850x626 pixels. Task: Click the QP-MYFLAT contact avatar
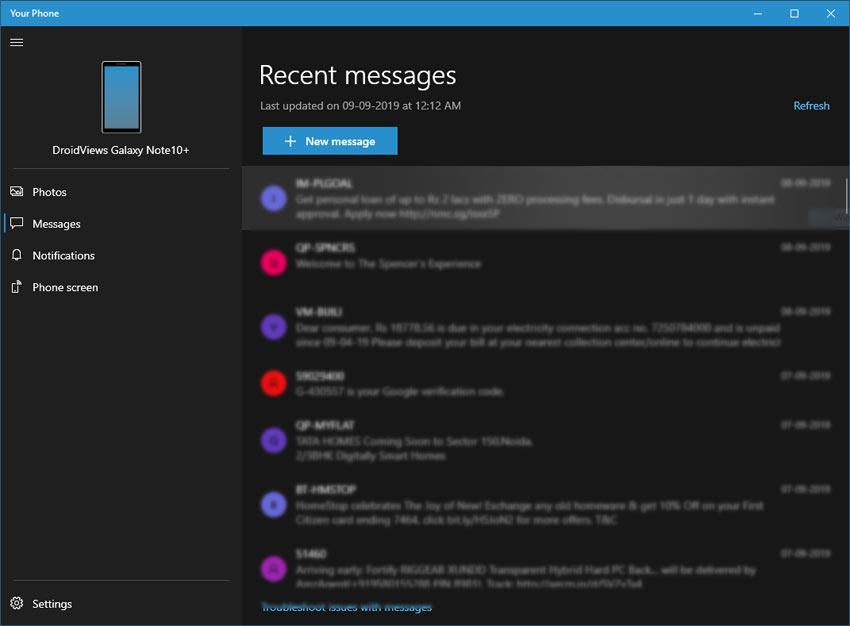[x=274, y=440]
